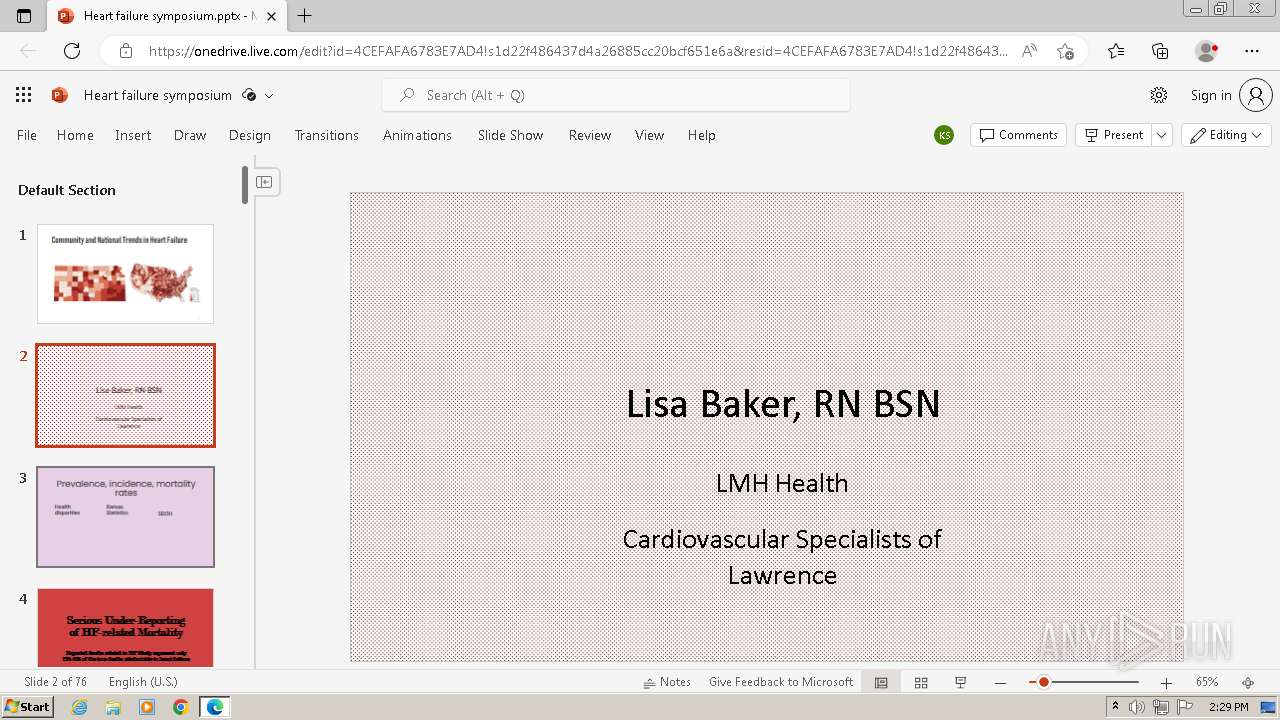
Task: Click in the Search (Alt + Q) box
Action: (616, 95)
